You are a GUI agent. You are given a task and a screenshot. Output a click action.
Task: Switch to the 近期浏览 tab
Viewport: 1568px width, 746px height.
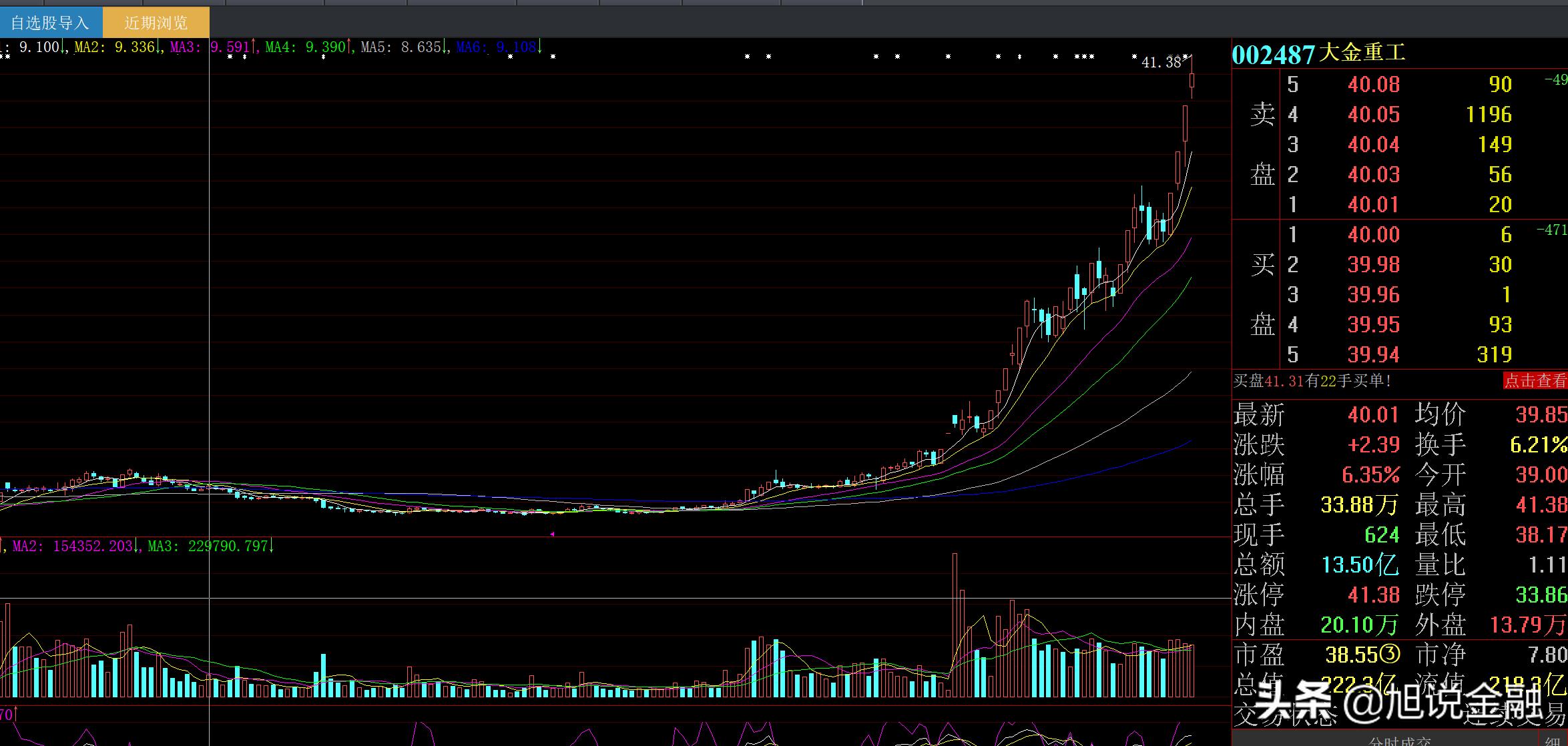156,23
